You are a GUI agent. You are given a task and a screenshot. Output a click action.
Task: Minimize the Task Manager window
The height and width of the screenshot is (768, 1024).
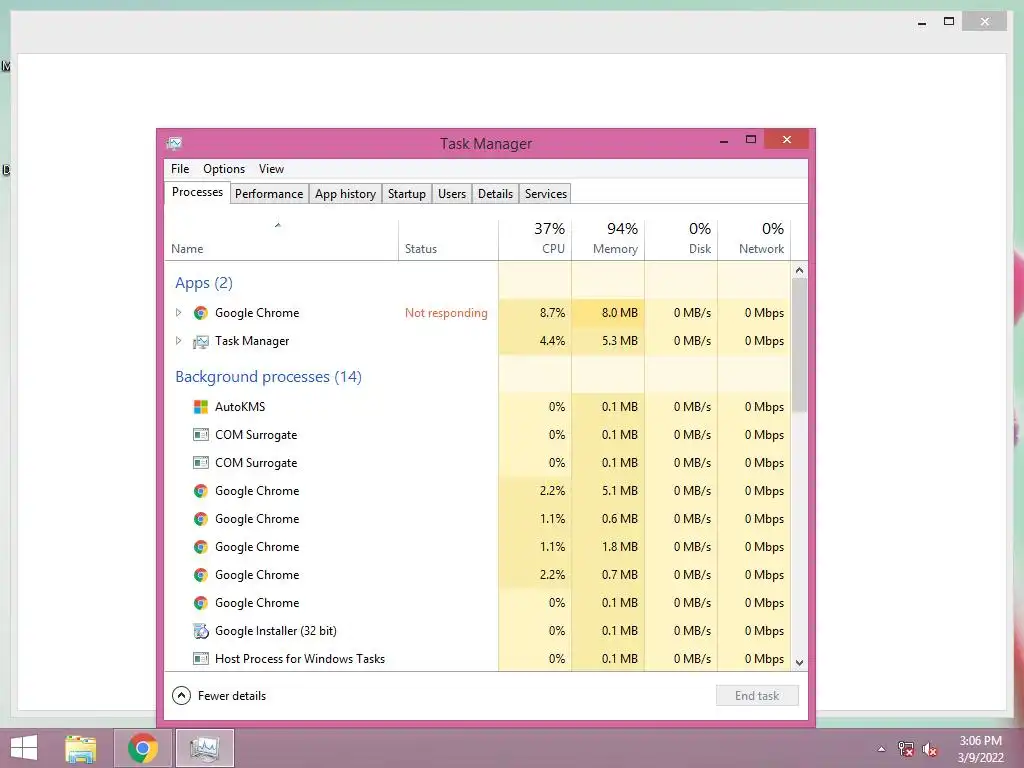724,140
